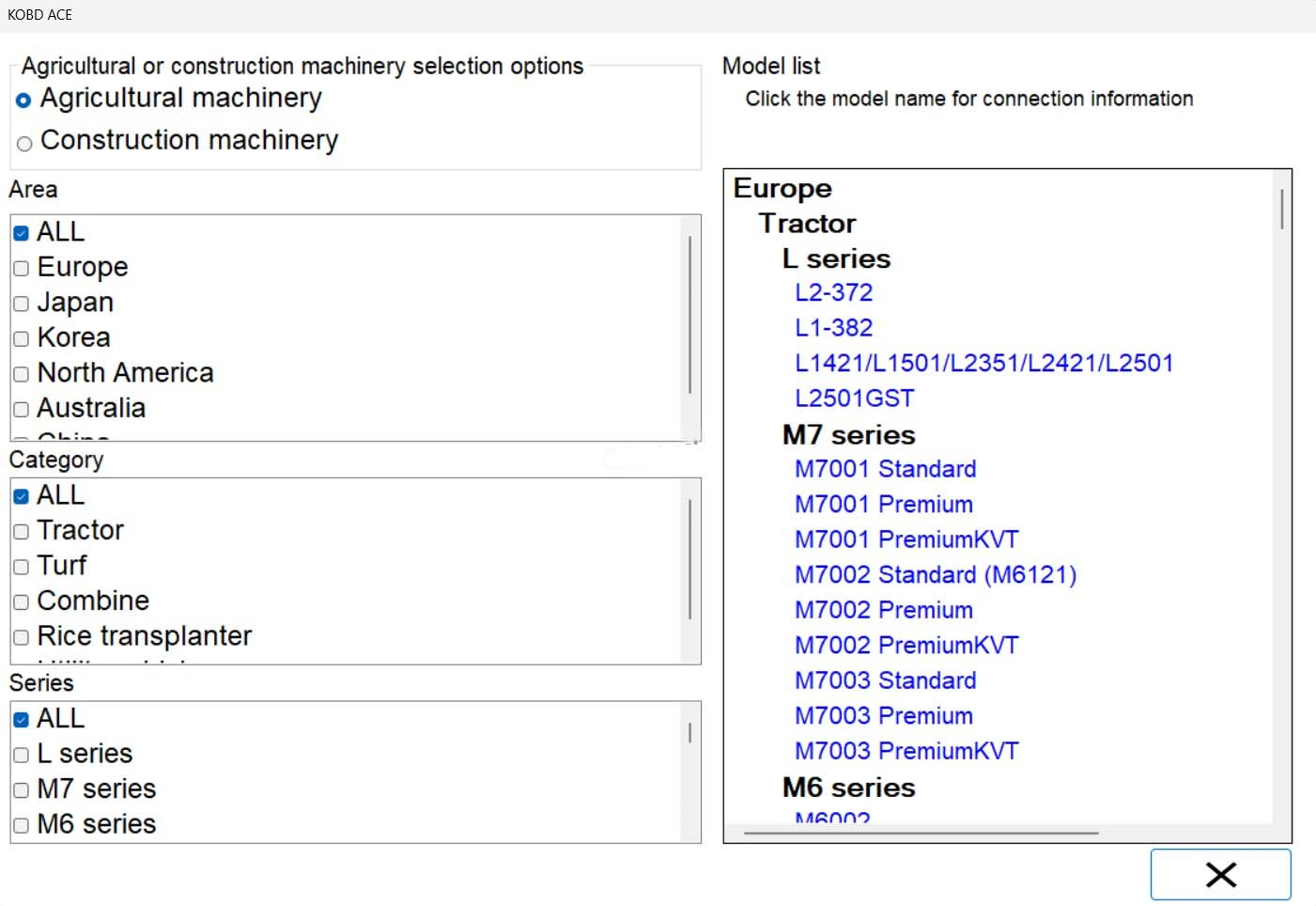Tick the North America area checkbox
Viewport: 1316px width, 906px height.
[x=22, y=375]
